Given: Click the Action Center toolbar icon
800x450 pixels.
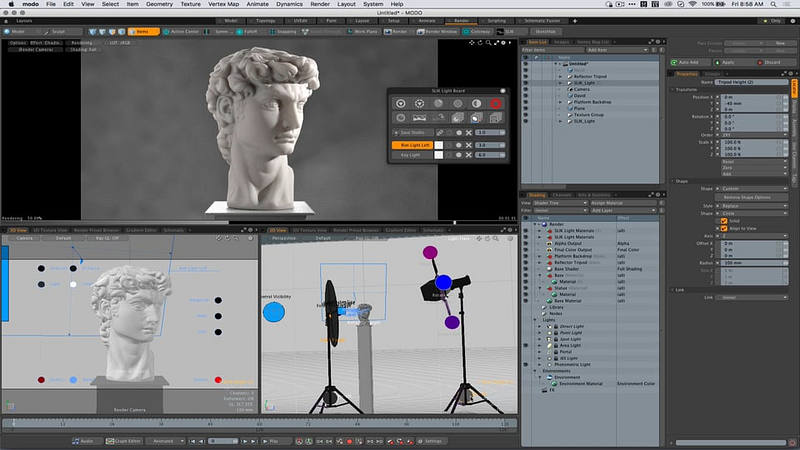Looking at the screenshot, I should 182,31.
